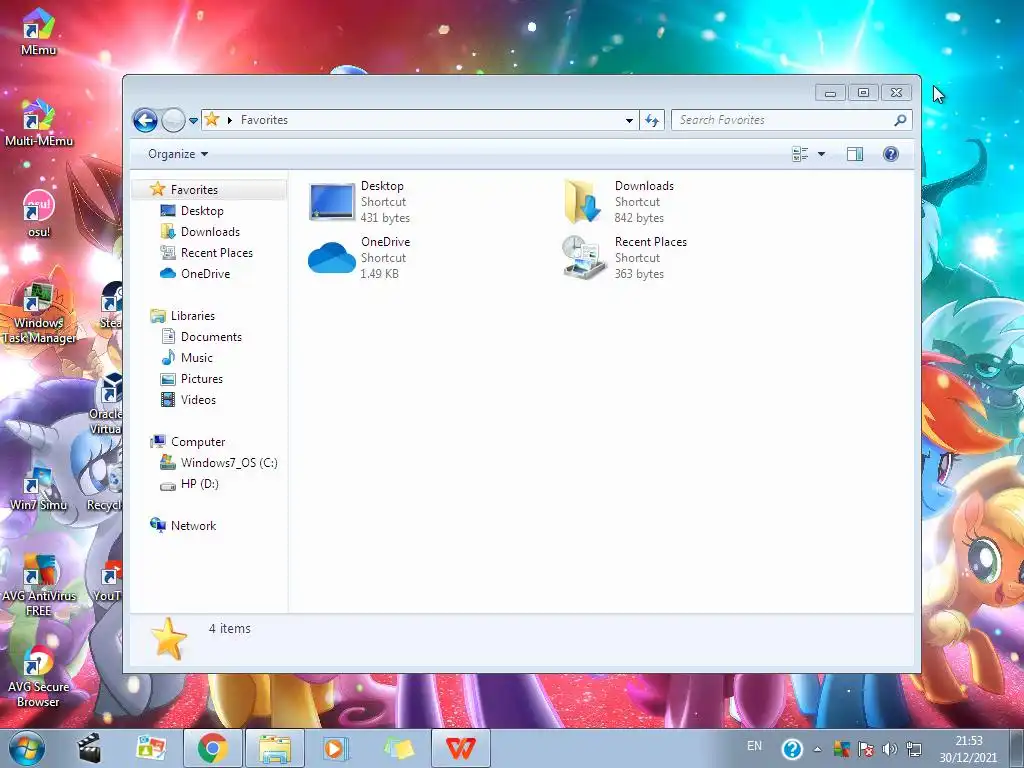Screen dimensions: 1024x768
Task: Click the Change your view icon
Action: click(800, 154)
